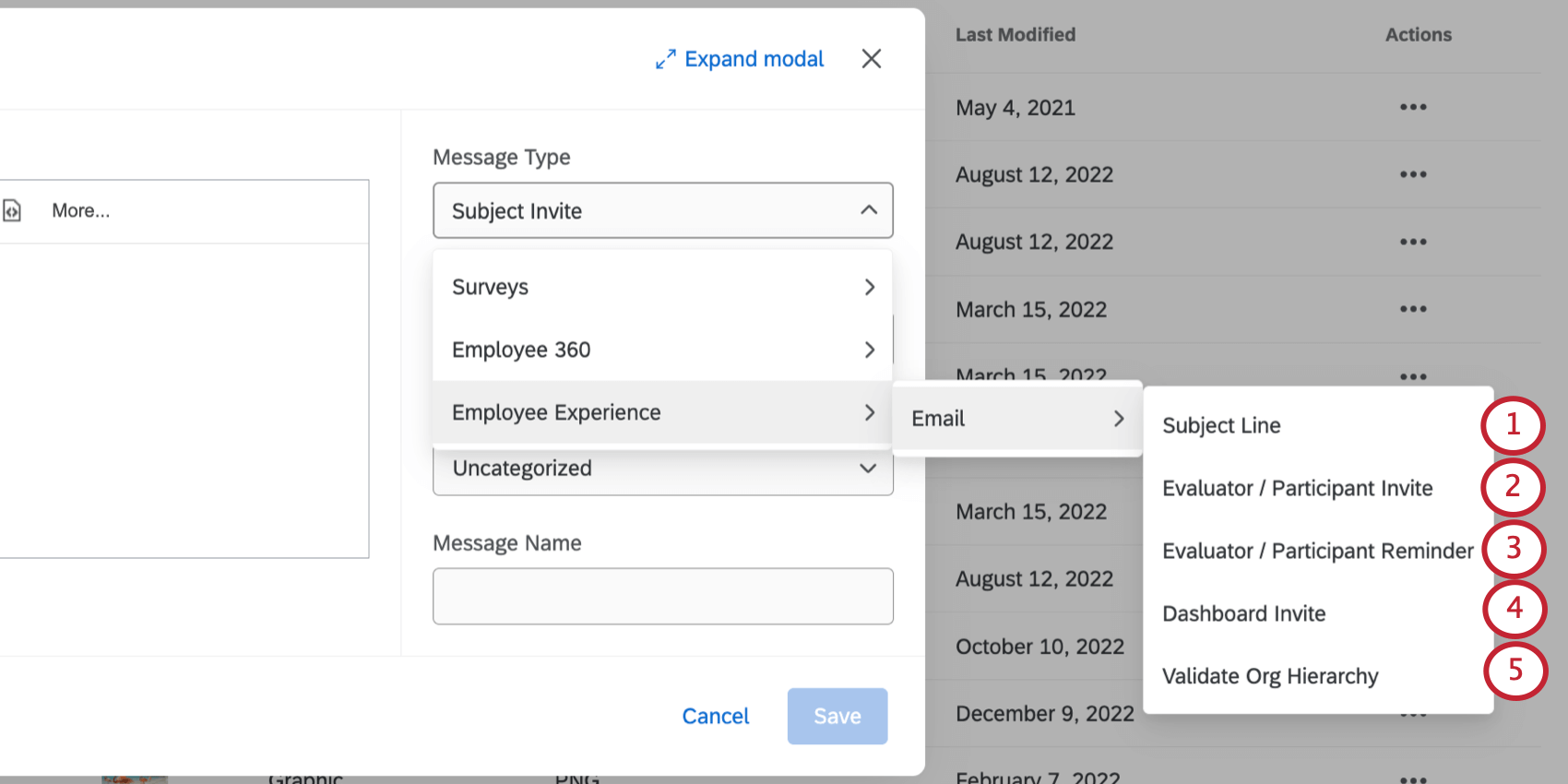Click the Cancel link
The height and width of the screenshot is (784, 1568).
tap(715, 716)
